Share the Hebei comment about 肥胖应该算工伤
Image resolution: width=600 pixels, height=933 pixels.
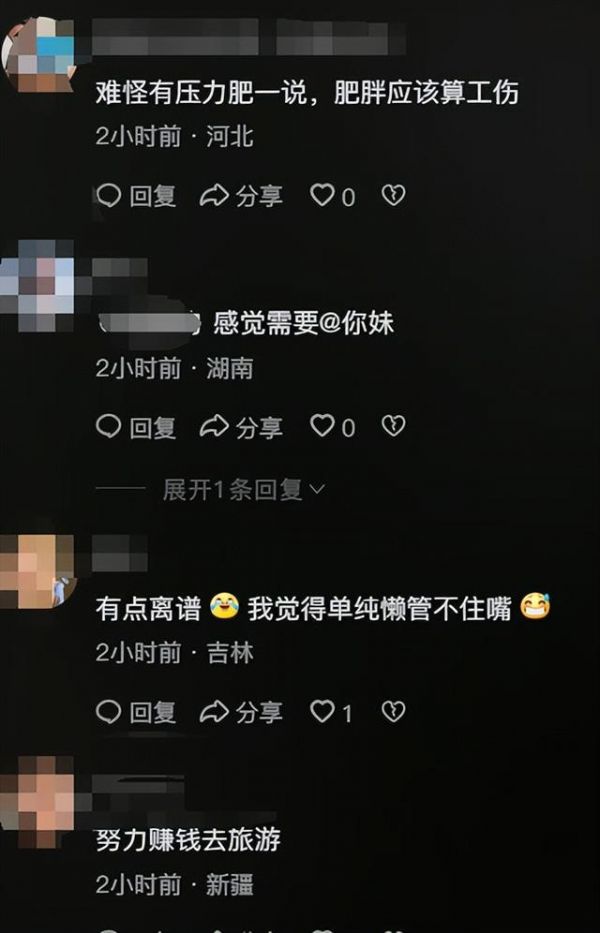(x=241, y=196)
